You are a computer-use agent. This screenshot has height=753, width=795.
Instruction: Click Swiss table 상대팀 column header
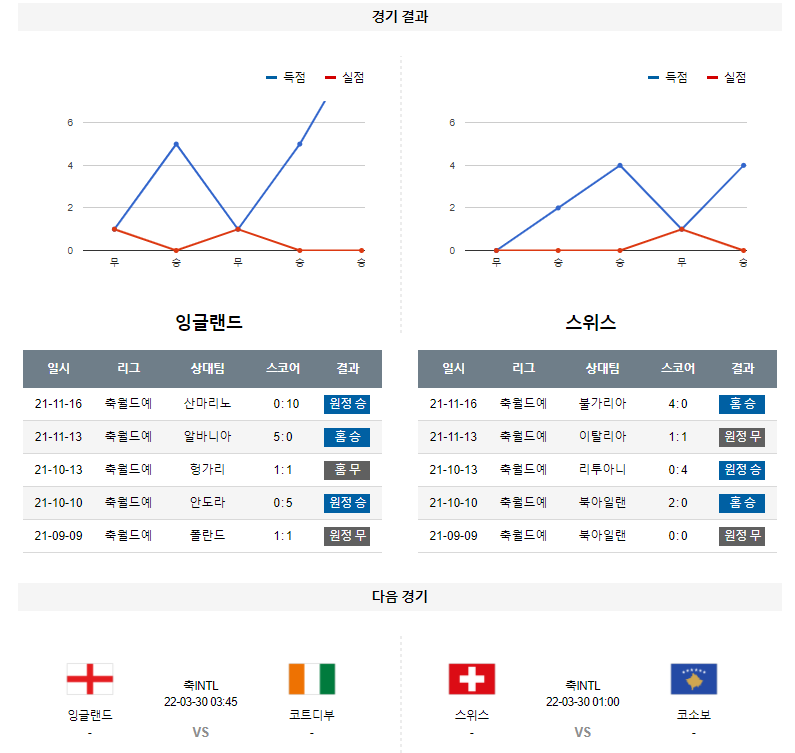(602, 369)
